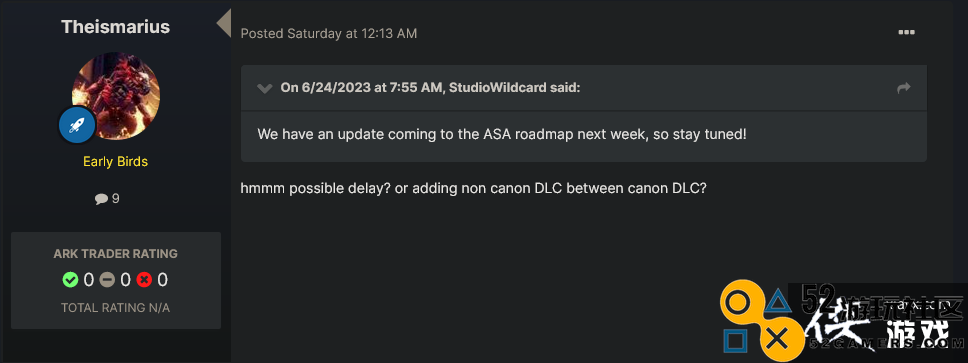The height and width of the screenshot is (363, 968).
Task: Open the post options ellipsis menu
Action: tap(906, 32)
